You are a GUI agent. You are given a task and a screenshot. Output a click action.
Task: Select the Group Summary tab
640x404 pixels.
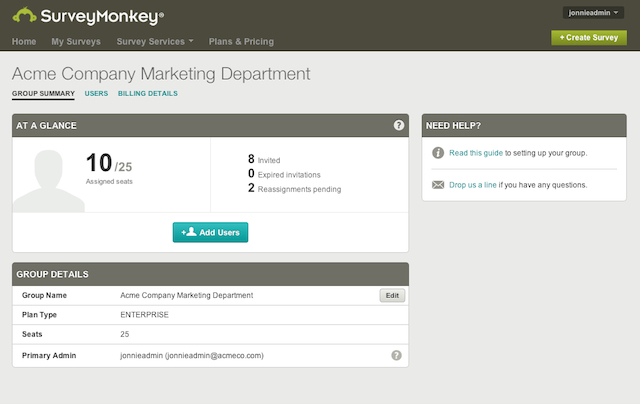click(43, 93)
